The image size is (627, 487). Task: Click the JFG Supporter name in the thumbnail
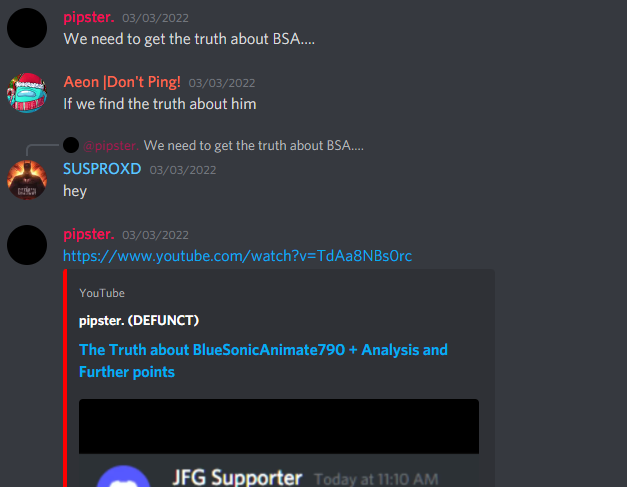pos(237,477)
